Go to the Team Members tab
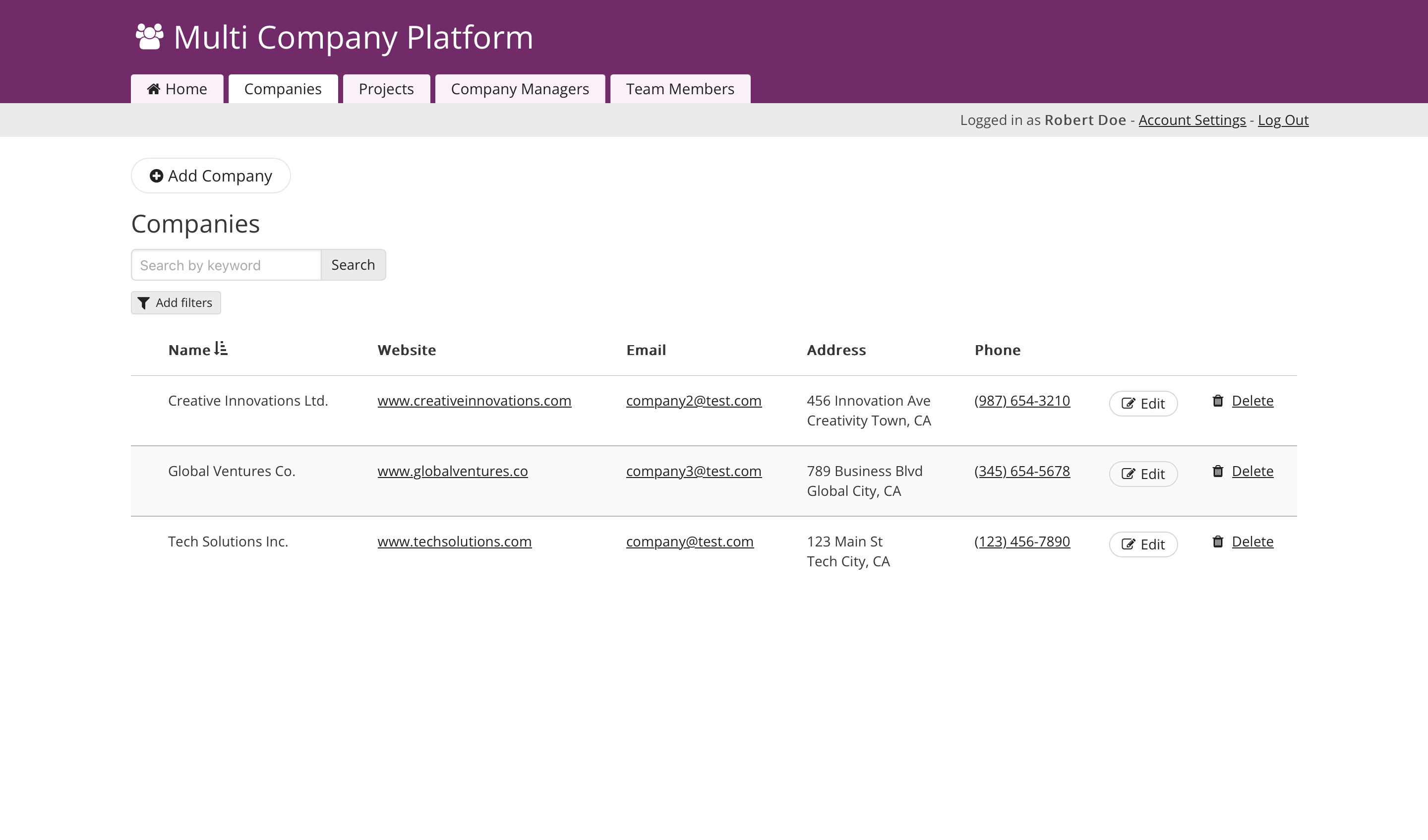The image size is (1428, 840). 680,89
